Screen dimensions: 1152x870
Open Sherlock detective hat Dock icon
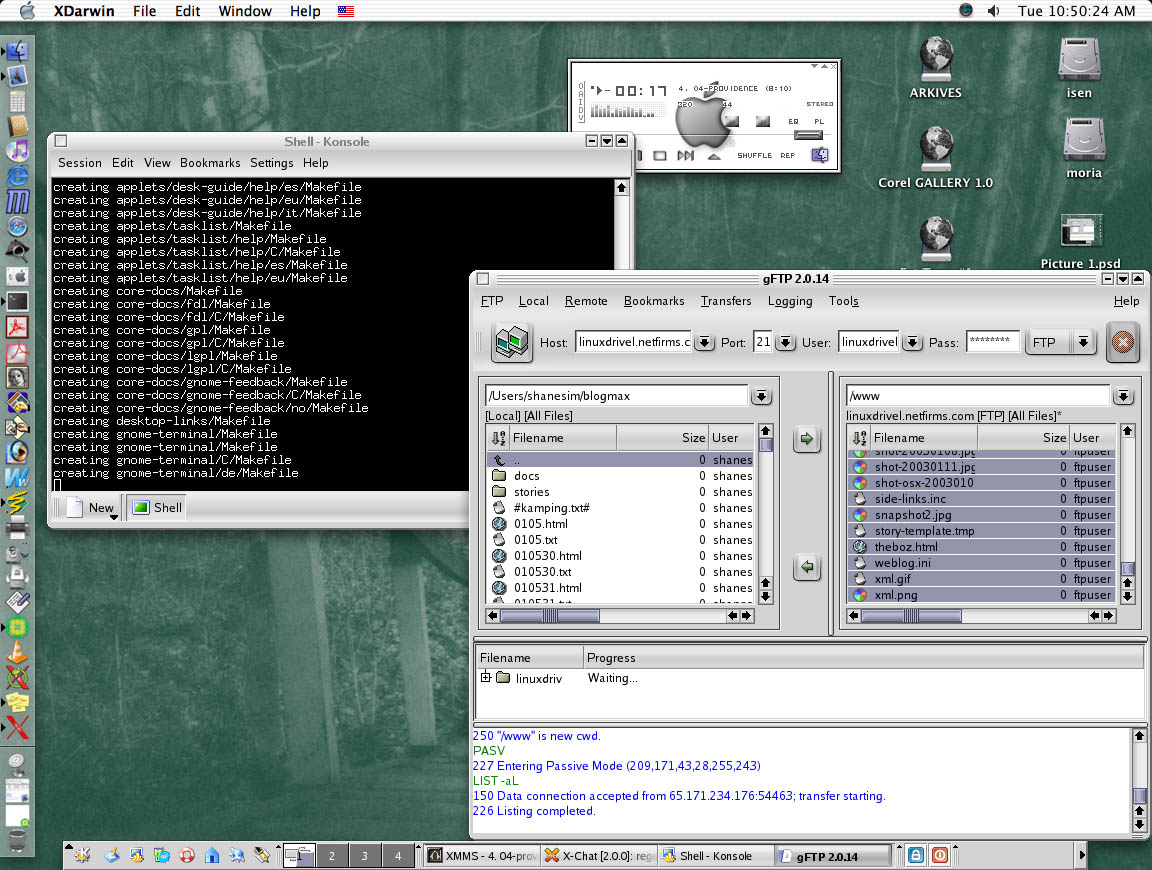coord(17,251)
